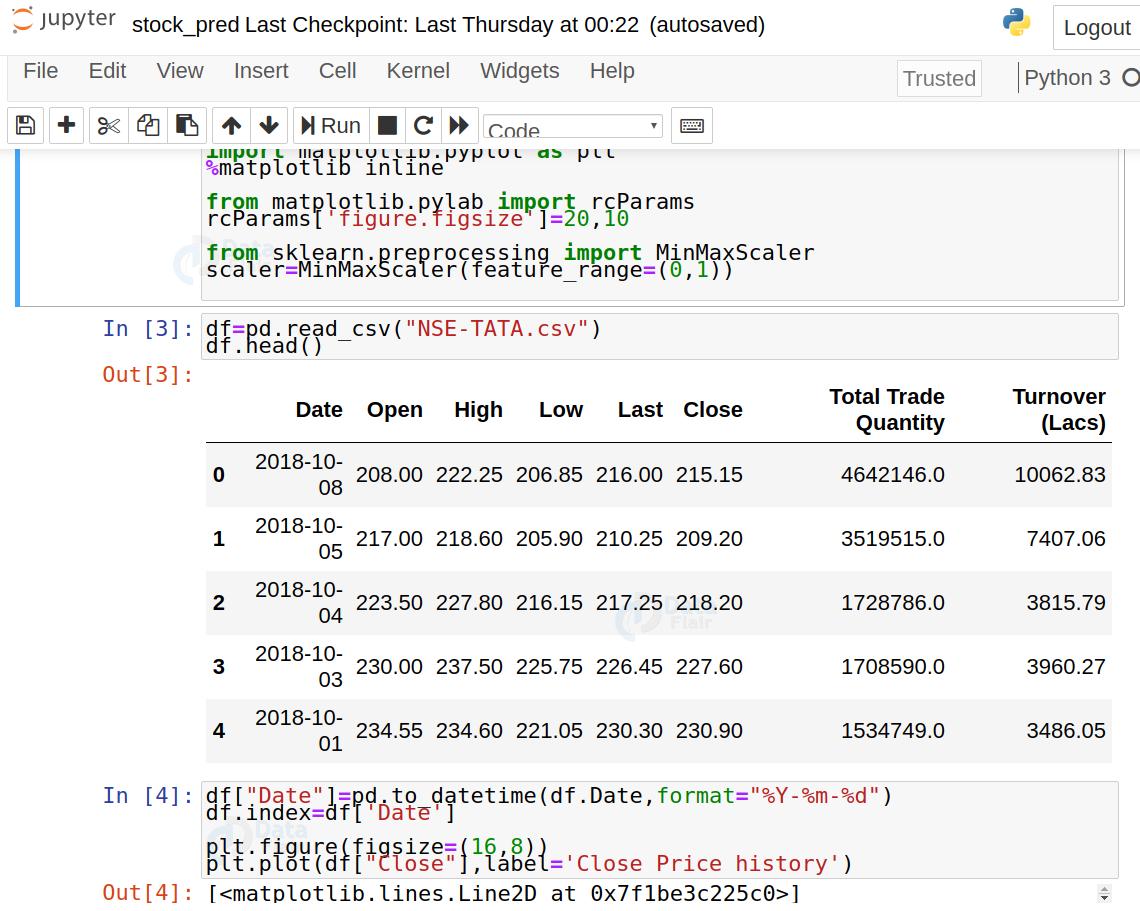Open the File menu
The height and width of the screenshot is (911, 1140).
tap(41, 71)
